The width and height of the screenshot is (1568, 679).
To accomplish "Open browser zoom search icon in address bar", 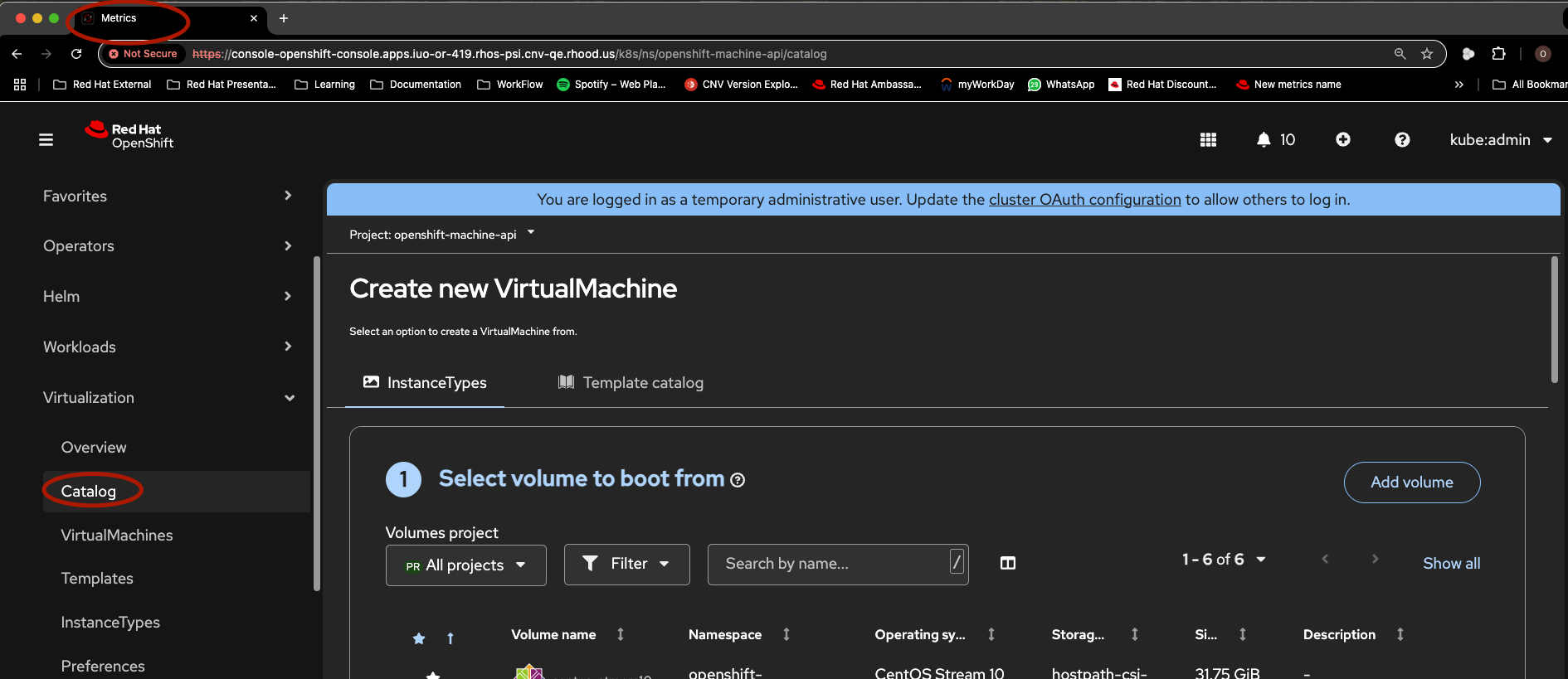I will click(x=1400, y=54).
